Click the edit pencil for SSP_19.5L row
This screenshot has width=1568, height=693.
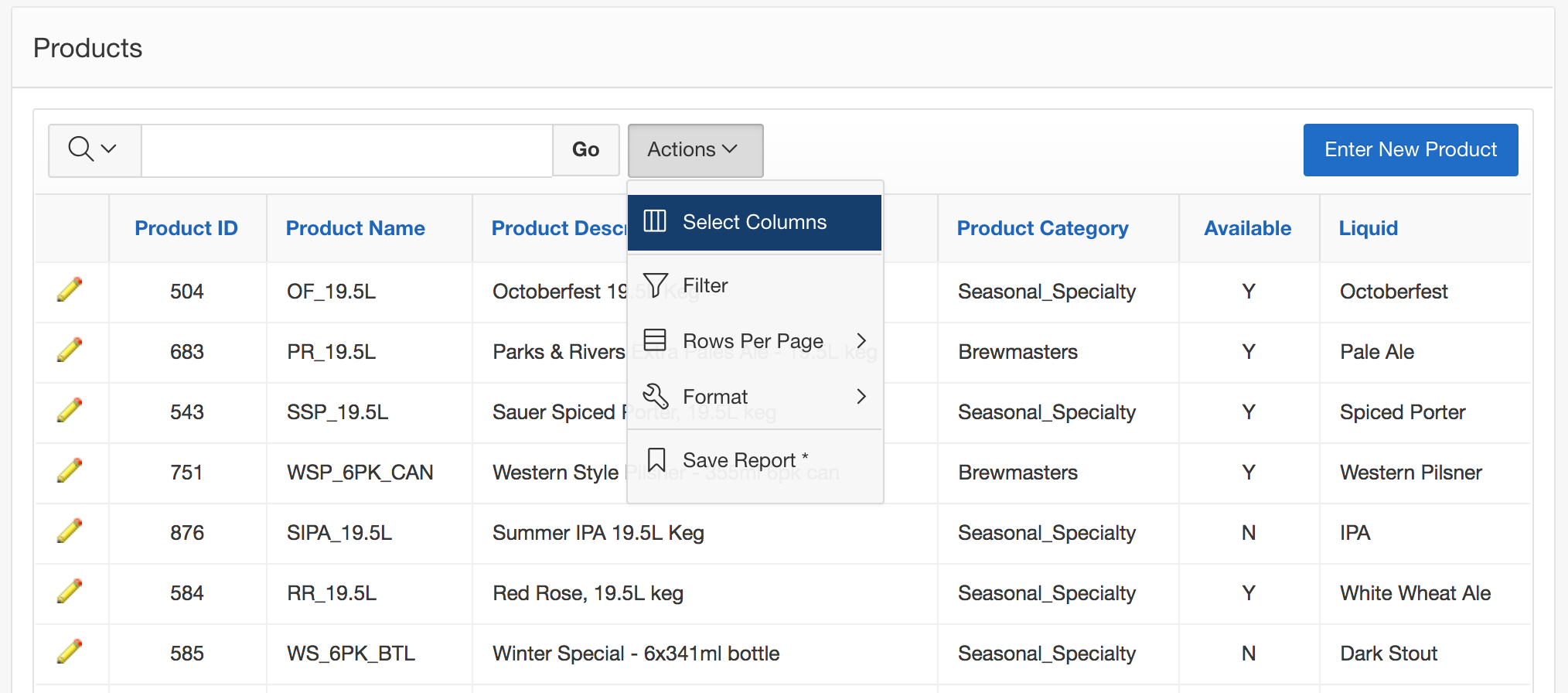(70, 410)
